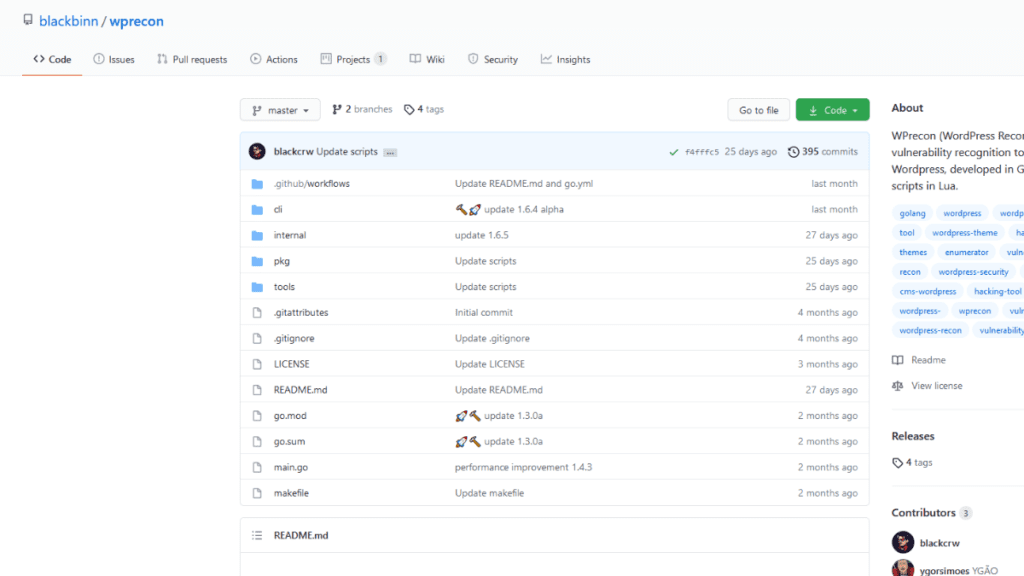Open the Issues tab

coord(114,59)
